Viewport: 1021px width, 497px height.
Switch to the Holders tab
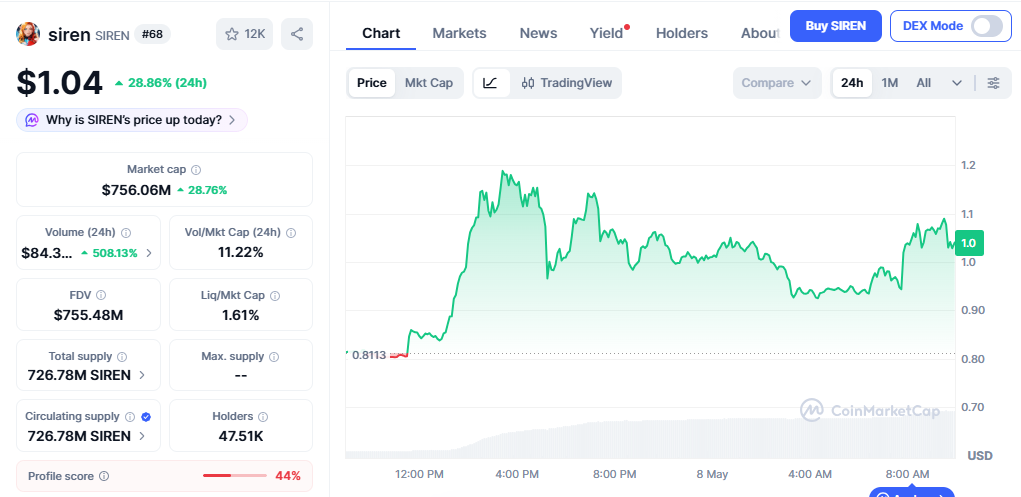[682, 33]
